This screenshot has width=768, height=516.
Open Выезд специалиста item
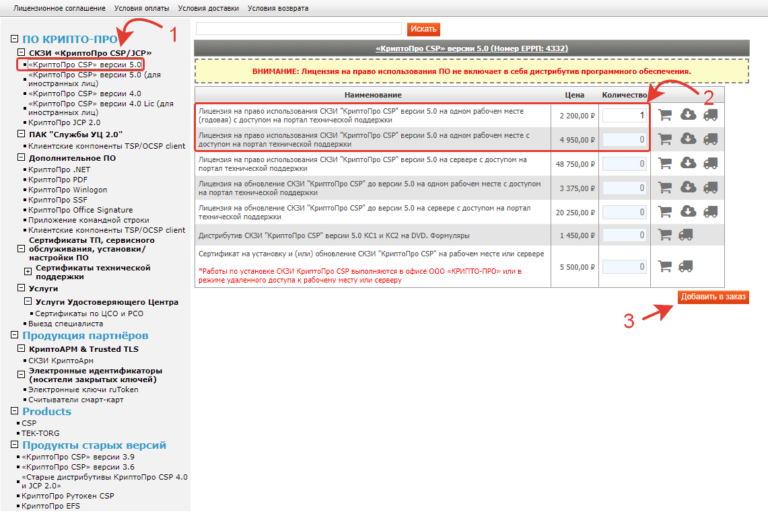pyautogui.click(x=66, y=324)
